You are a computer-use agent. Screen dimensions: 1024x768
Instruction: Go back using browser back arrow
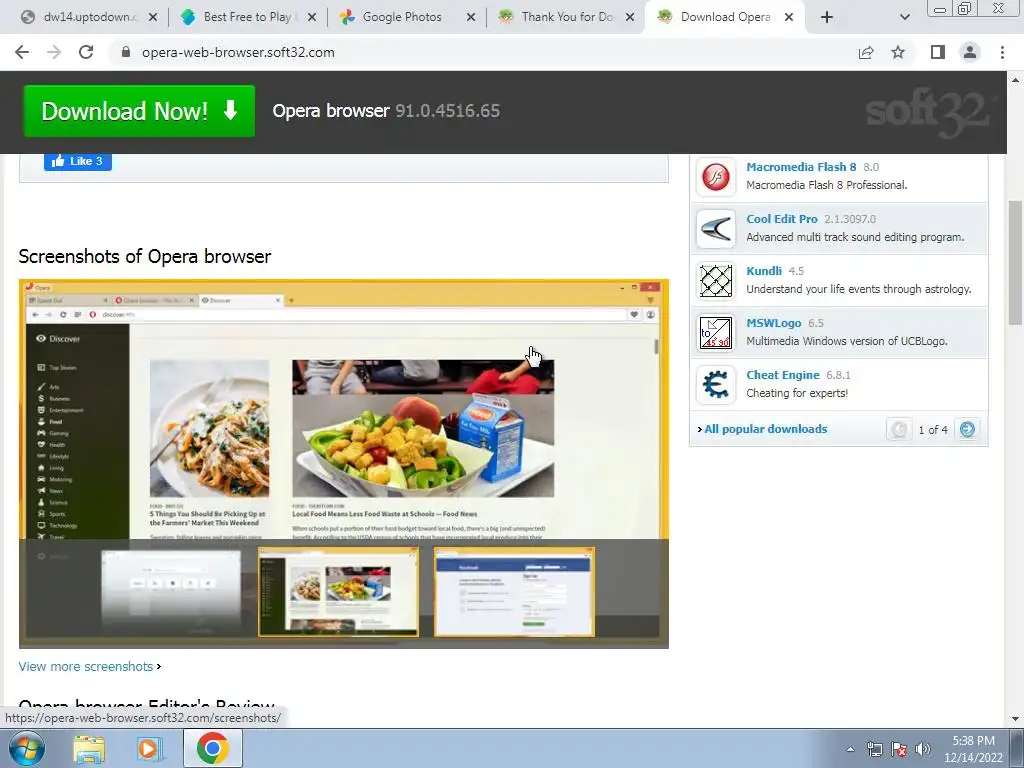[22, 52]
